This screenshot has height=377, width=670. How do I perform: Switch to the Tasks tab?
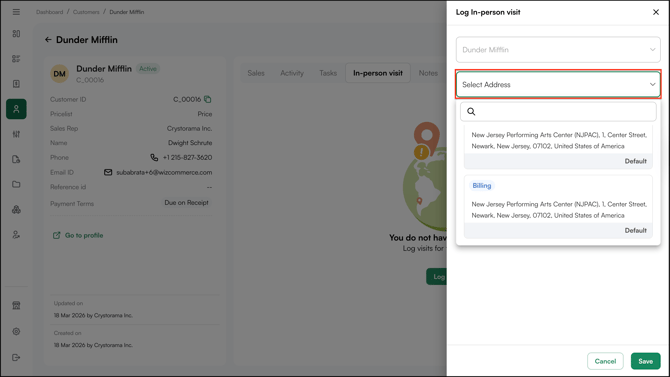click(x=328, y=73)
